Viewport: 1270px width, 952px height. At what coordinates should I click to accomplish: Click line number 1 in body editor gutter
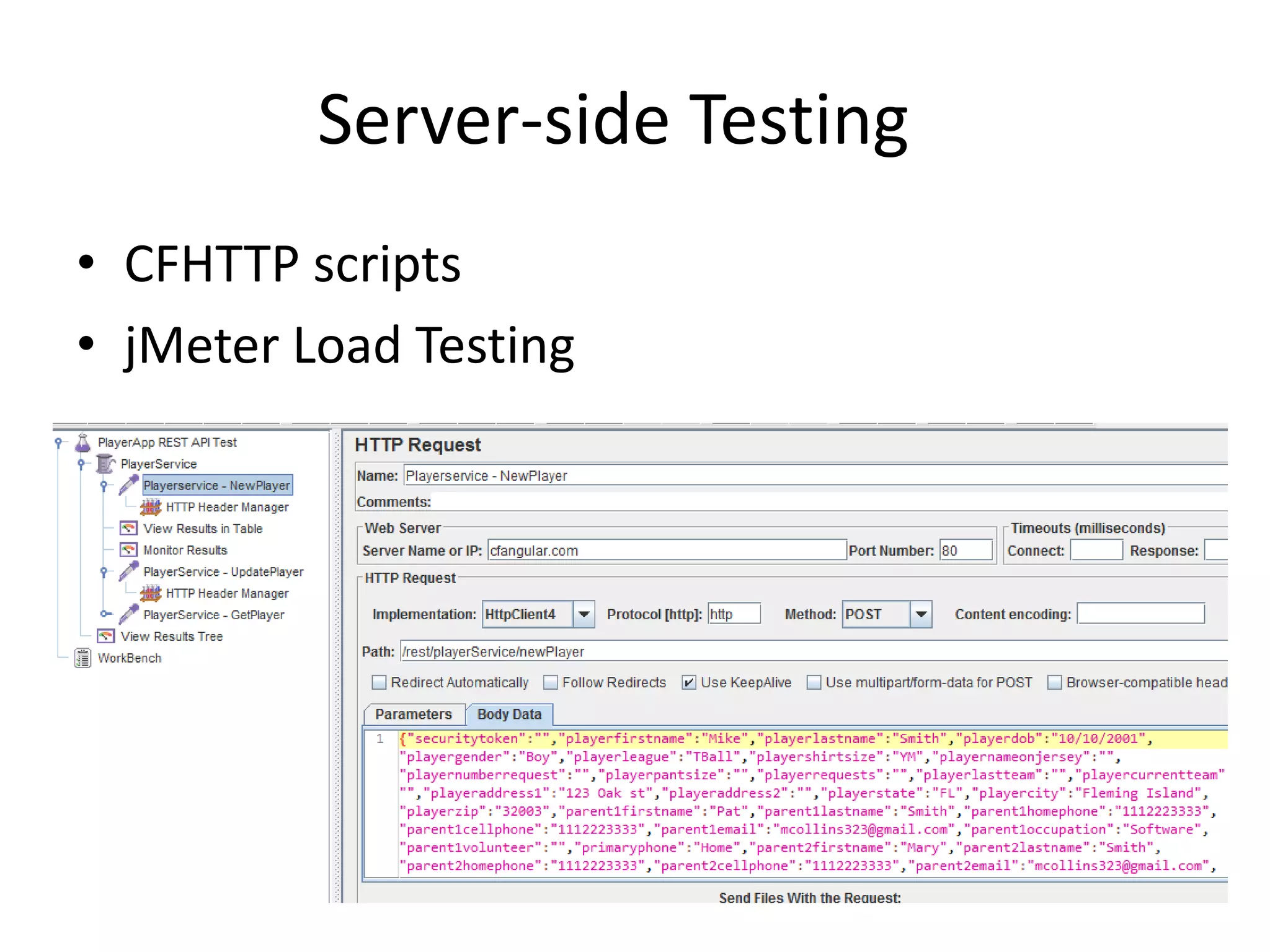[x=380, y=739]
